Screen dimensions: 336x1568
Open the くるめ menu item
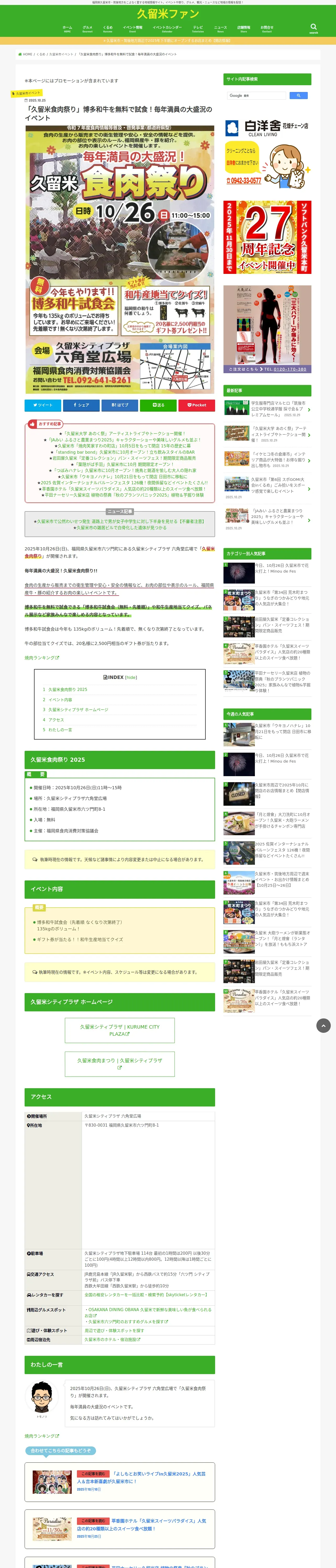point(107,28)
